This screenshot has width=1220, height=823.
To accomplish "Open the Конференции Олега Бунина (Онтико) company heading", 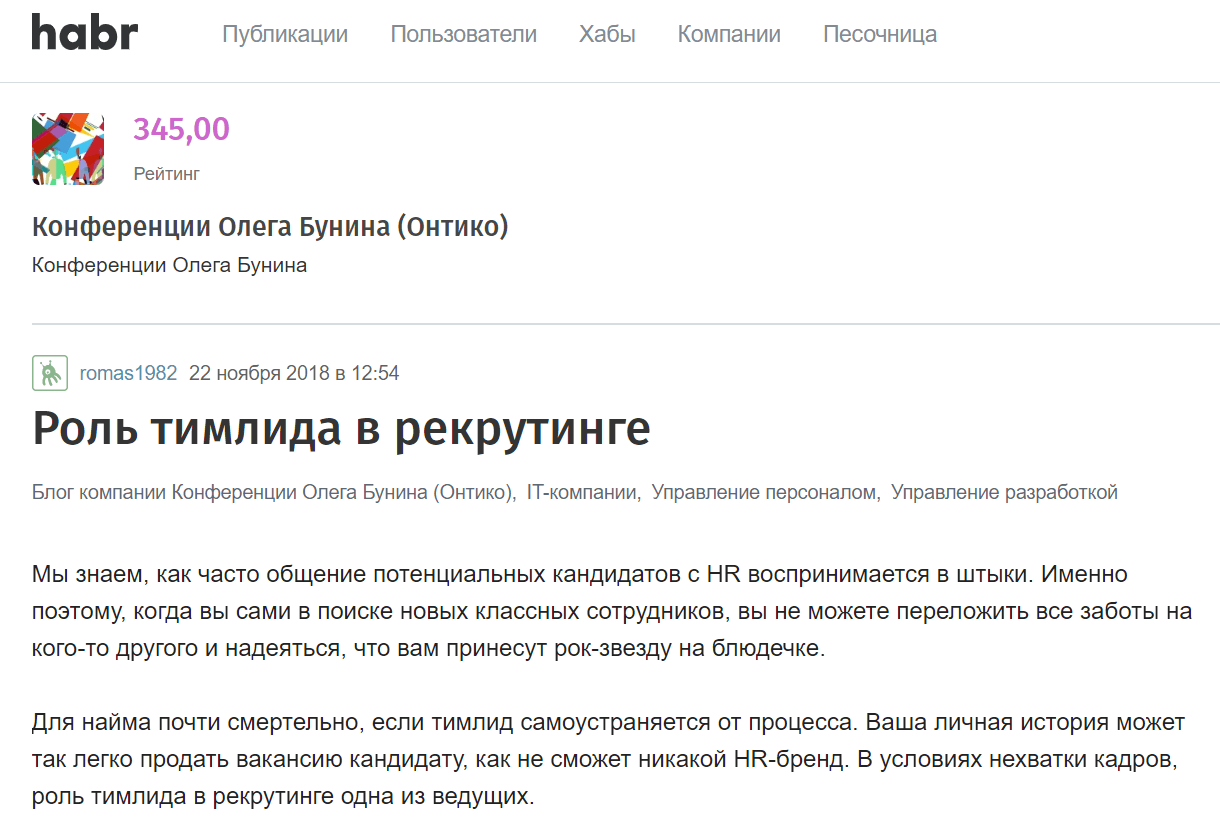I will click(x=270, y=227).
